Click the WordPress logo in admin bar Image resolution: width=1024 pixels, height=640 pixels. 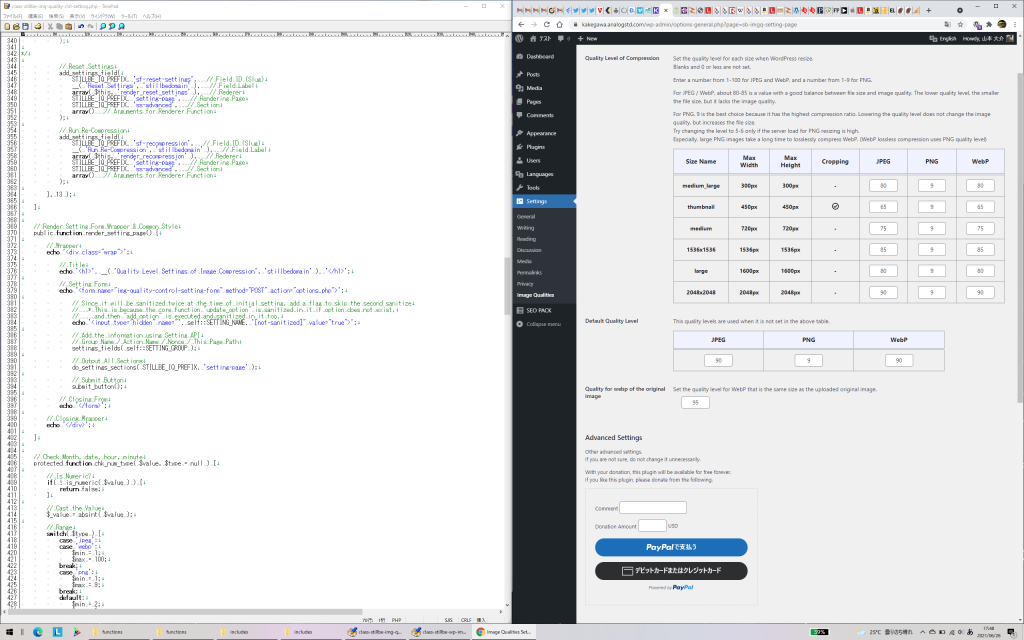pos(519,39)
